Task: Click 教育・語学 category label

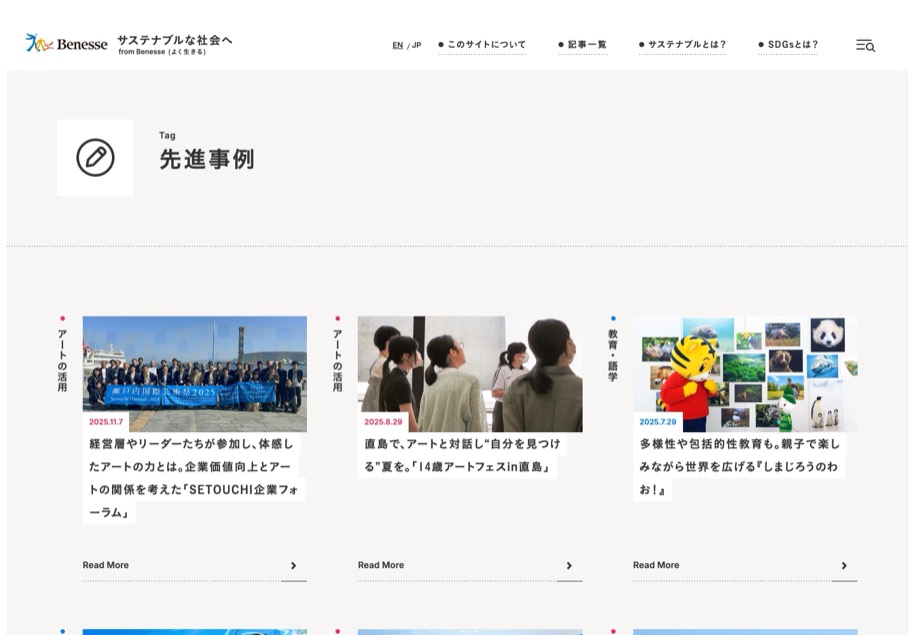Action: coord(613,355)
